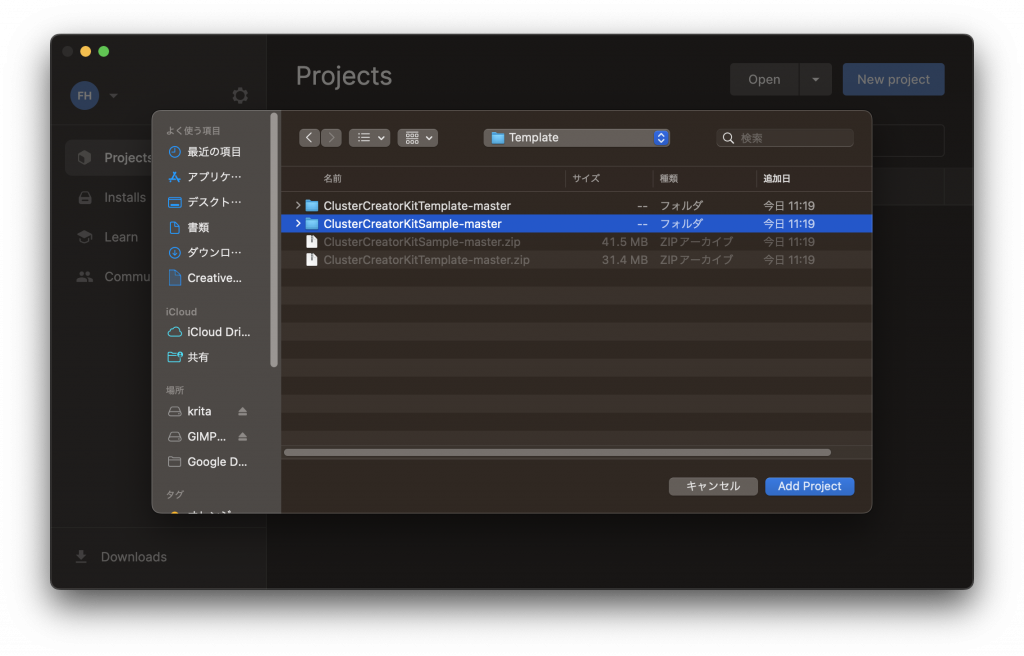
Task: Click the 検索 search field
Action: [792, 138]
